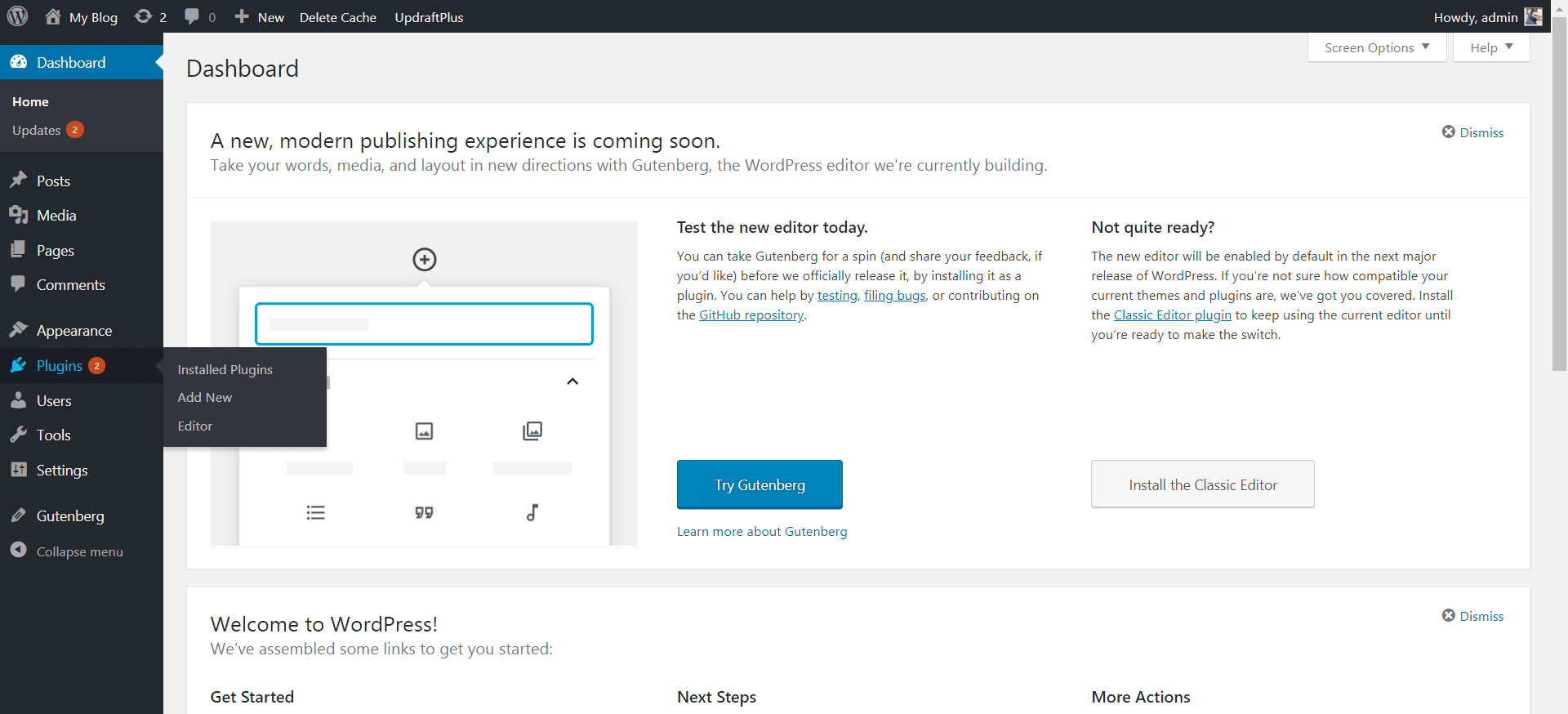The image size is (1568, 714).
Task: Open Editor from Plugins submenu
Action: pos(195,426)
